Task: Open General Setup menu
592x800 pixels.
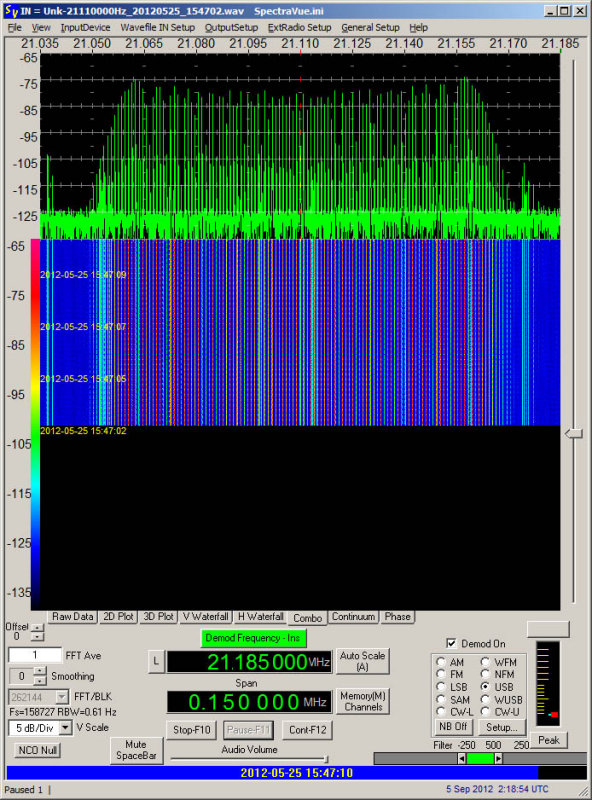Action: click(x=370, y=28)
